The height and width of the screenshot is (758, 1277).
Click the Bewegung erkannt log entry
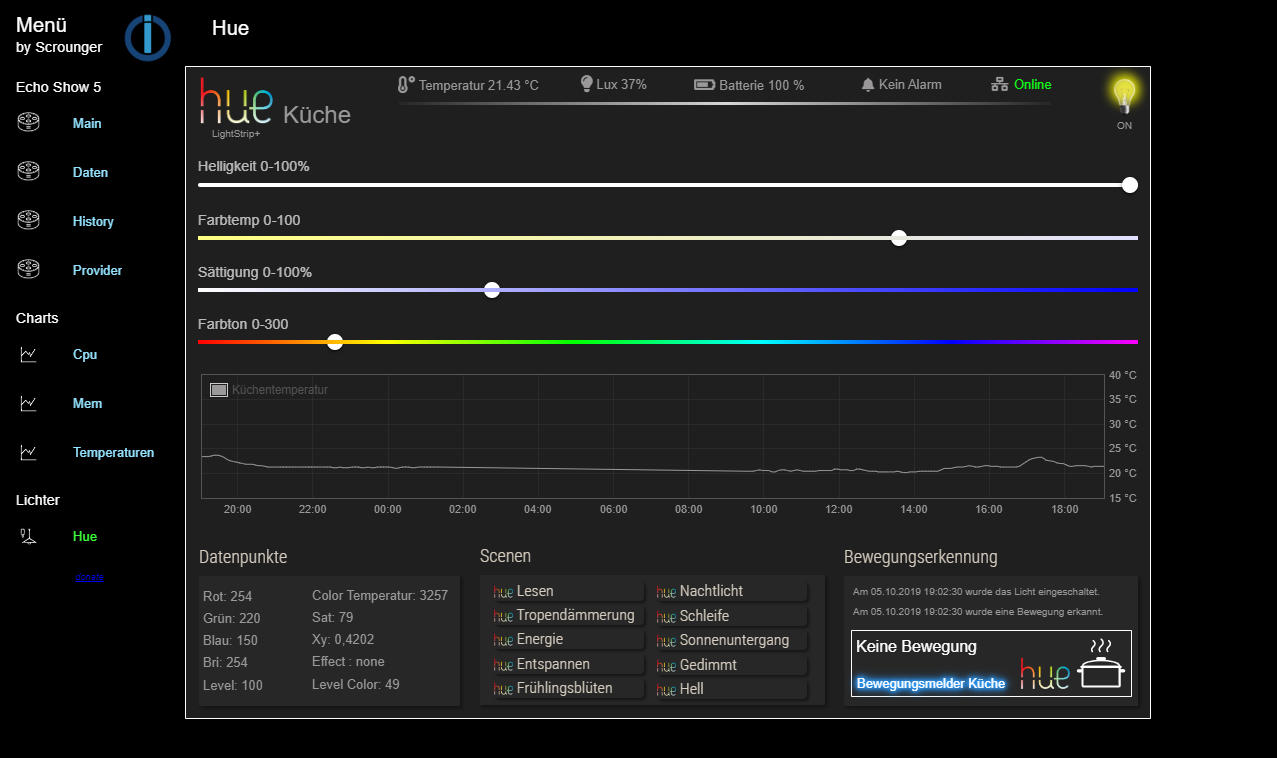[977, 611]
